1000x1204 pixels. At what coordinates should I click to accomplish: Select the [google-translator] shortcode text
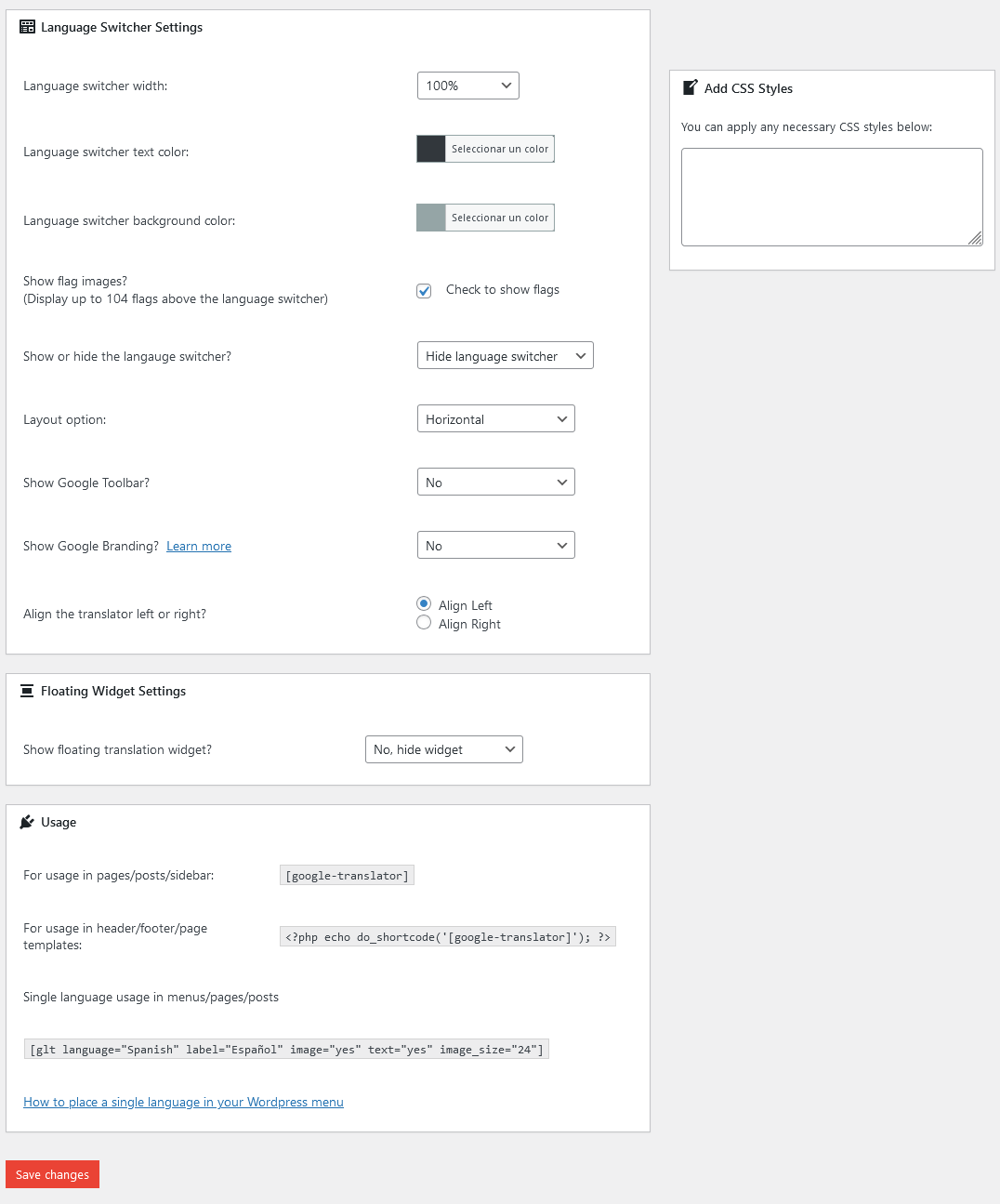tap(346, 875)
